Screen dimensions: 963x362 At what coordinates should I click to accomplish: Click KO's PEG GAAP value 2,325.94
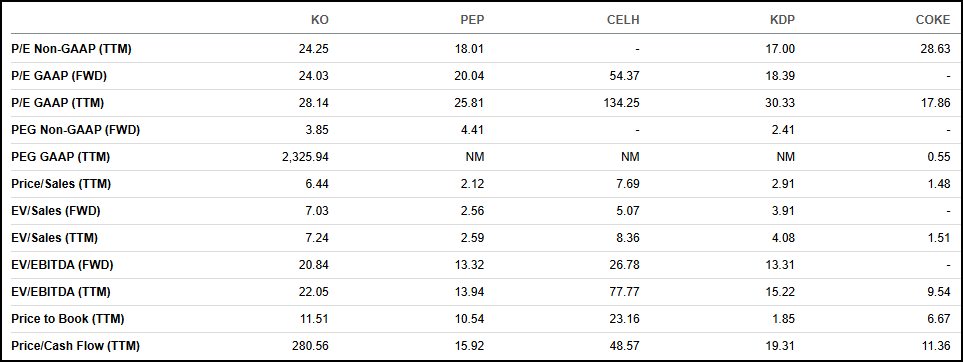(305, 157)
